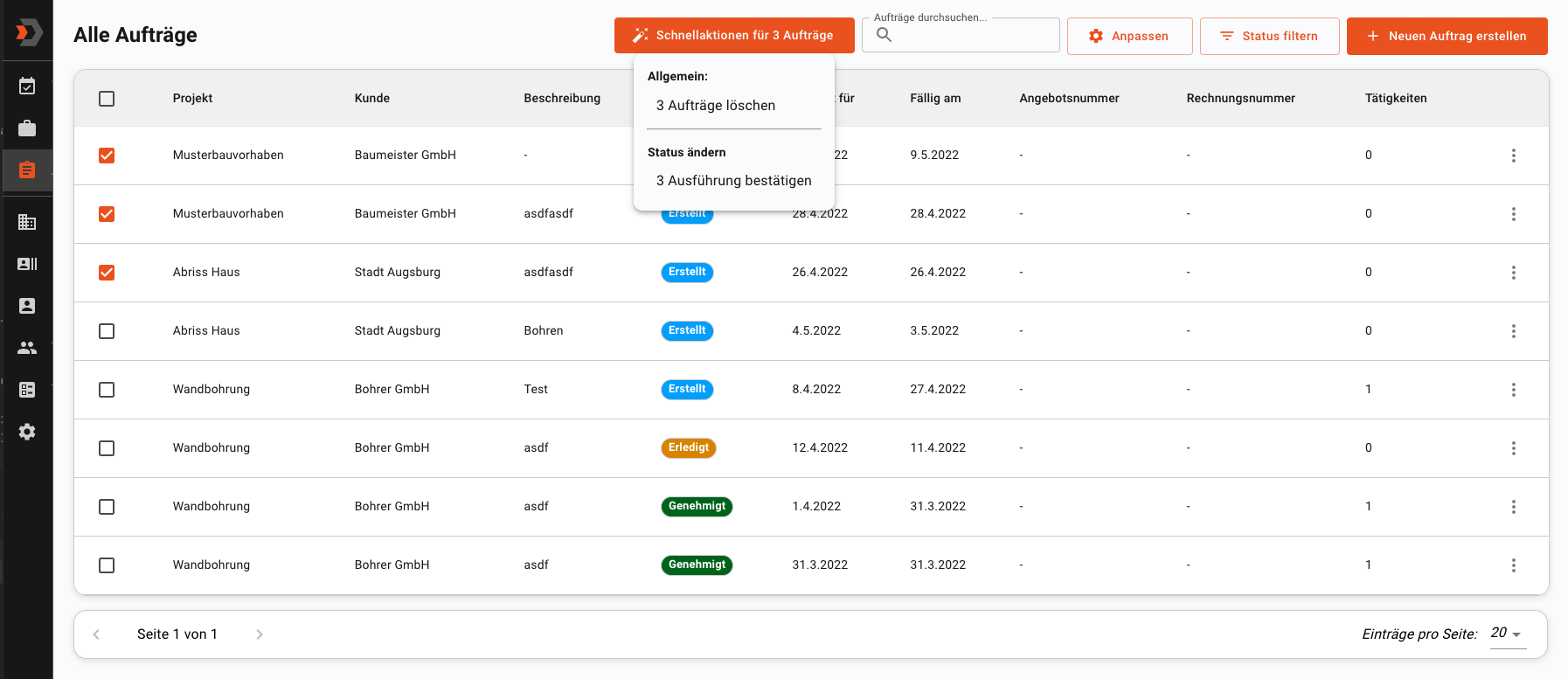Viewport: 1568px width, 679px height.
Task: Open the contact card list sidebar icon
Action: 27,264
